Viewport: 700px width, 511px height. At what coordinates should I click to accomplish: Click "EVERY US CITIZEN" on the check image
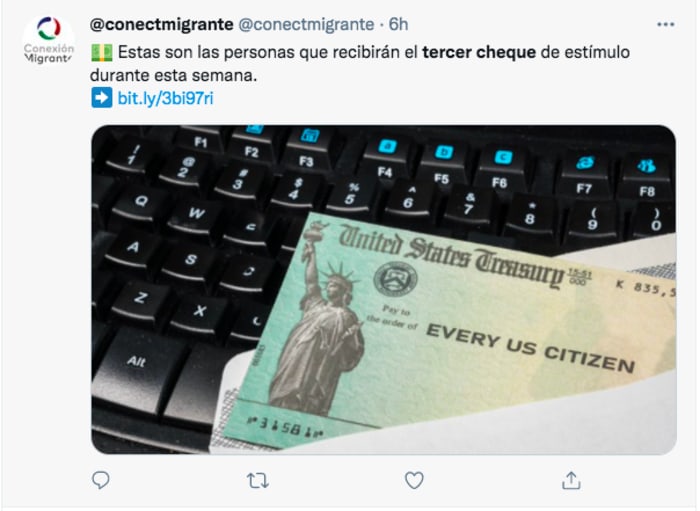tap(530, 348)
